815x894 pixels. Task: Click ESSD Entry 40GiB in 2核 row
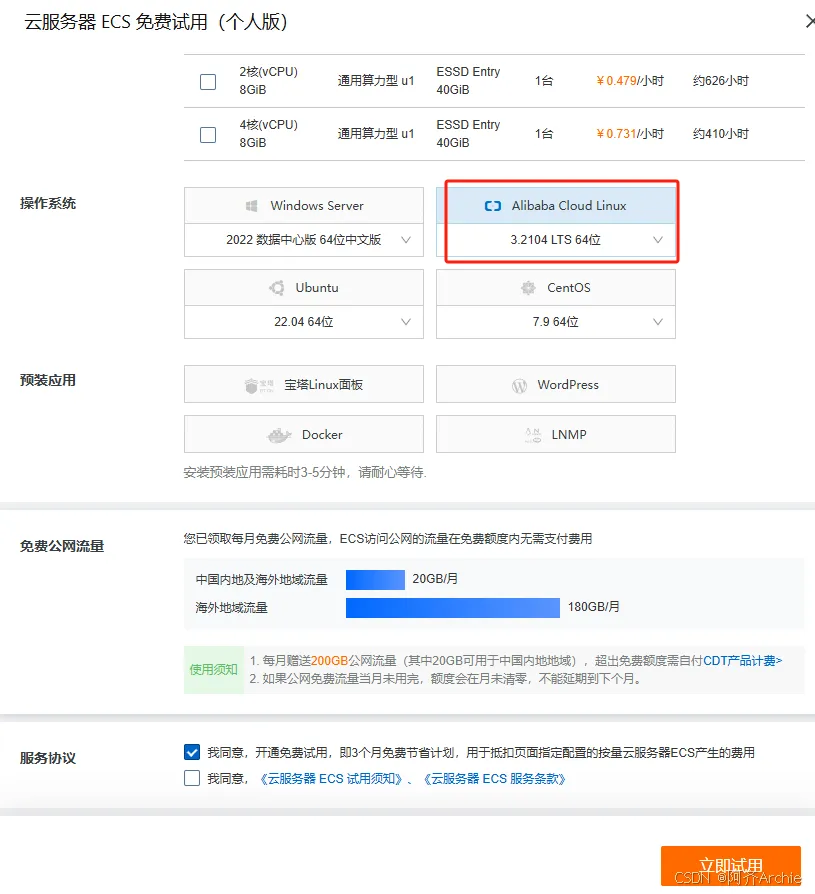468,81
